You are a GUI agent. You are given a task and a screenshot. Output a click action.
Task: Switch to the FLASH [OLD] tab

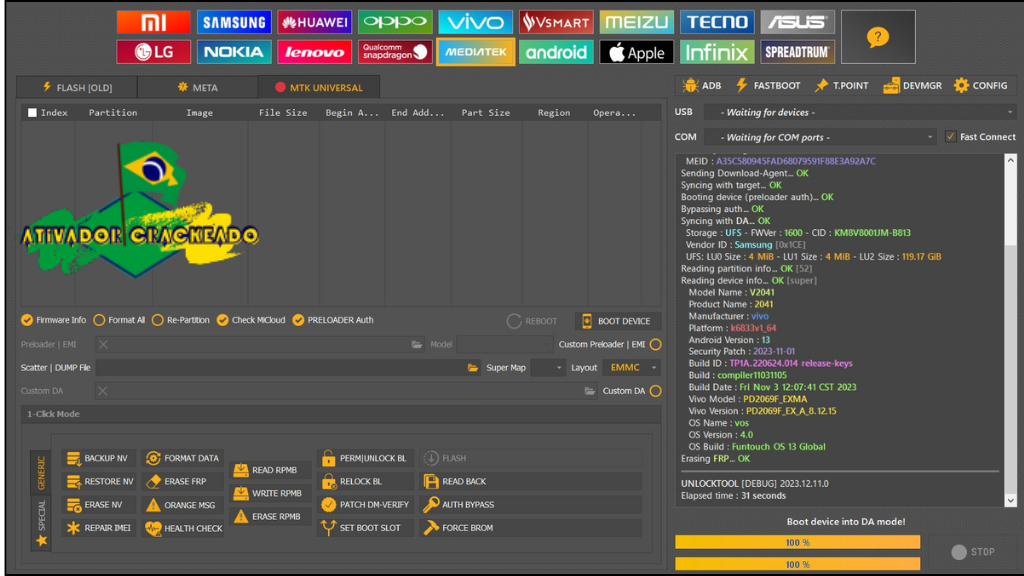coord(77,88)
